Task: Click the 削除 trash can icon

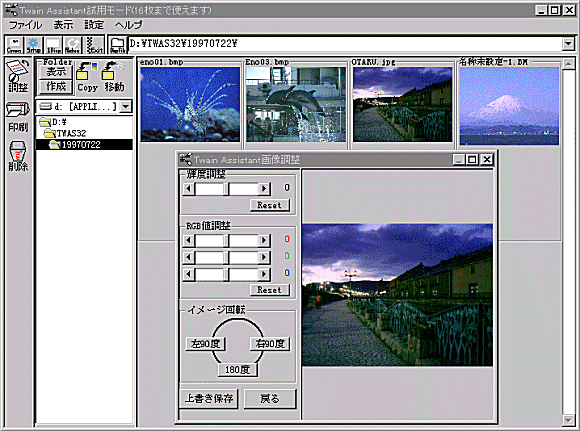Action: [x=18, y=156]
